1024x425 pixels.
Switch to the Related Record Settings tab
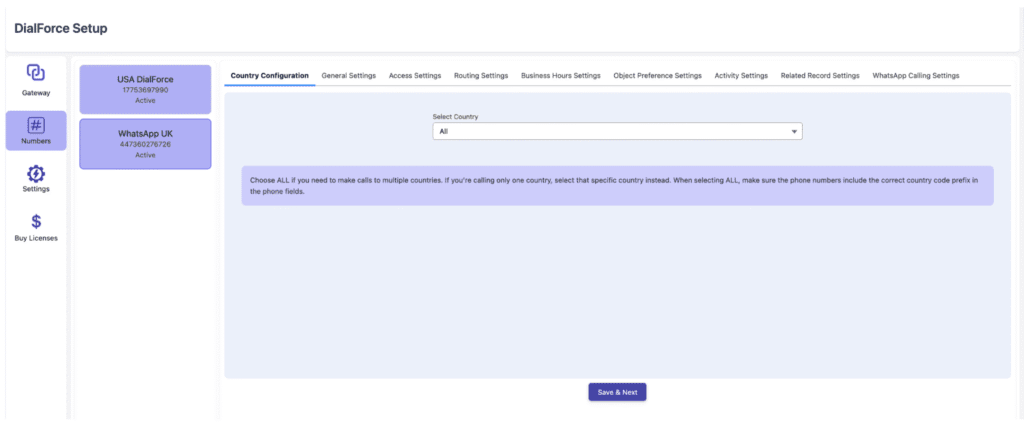[x=819, y=76]
